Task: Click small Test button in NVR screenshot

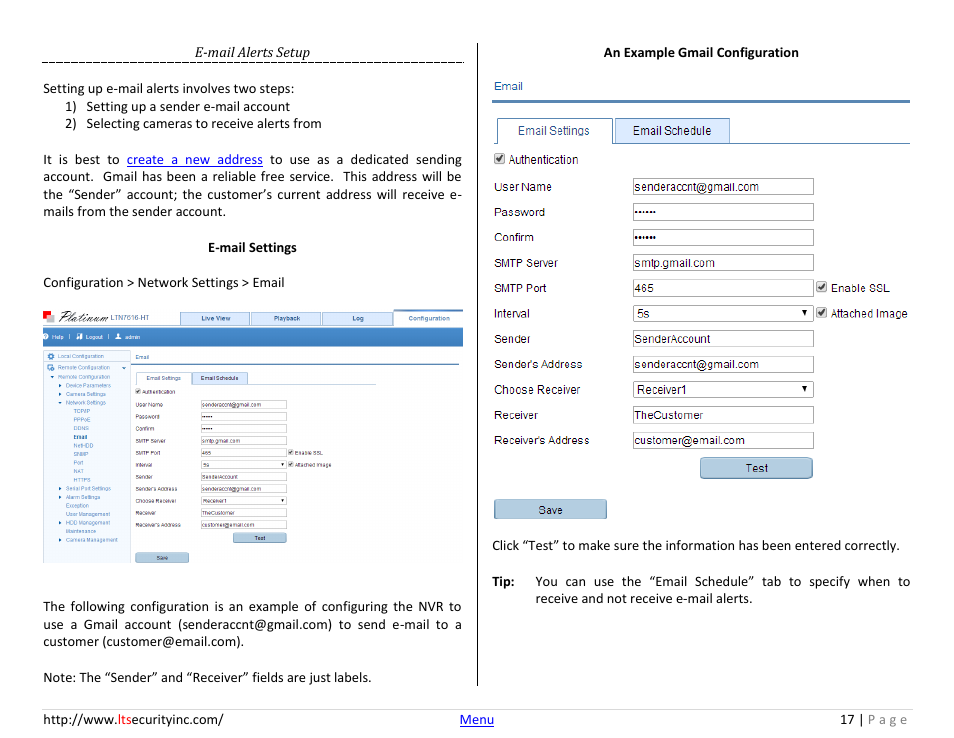Action: tap(260, 538)
